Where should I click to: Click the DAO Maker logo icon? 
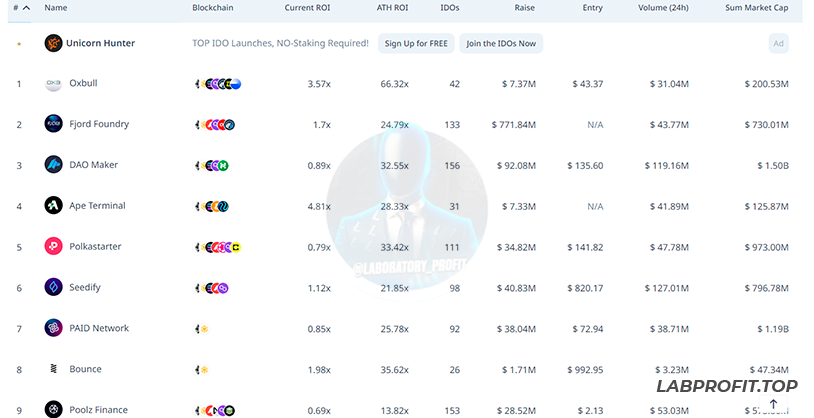tap(54, 165)
